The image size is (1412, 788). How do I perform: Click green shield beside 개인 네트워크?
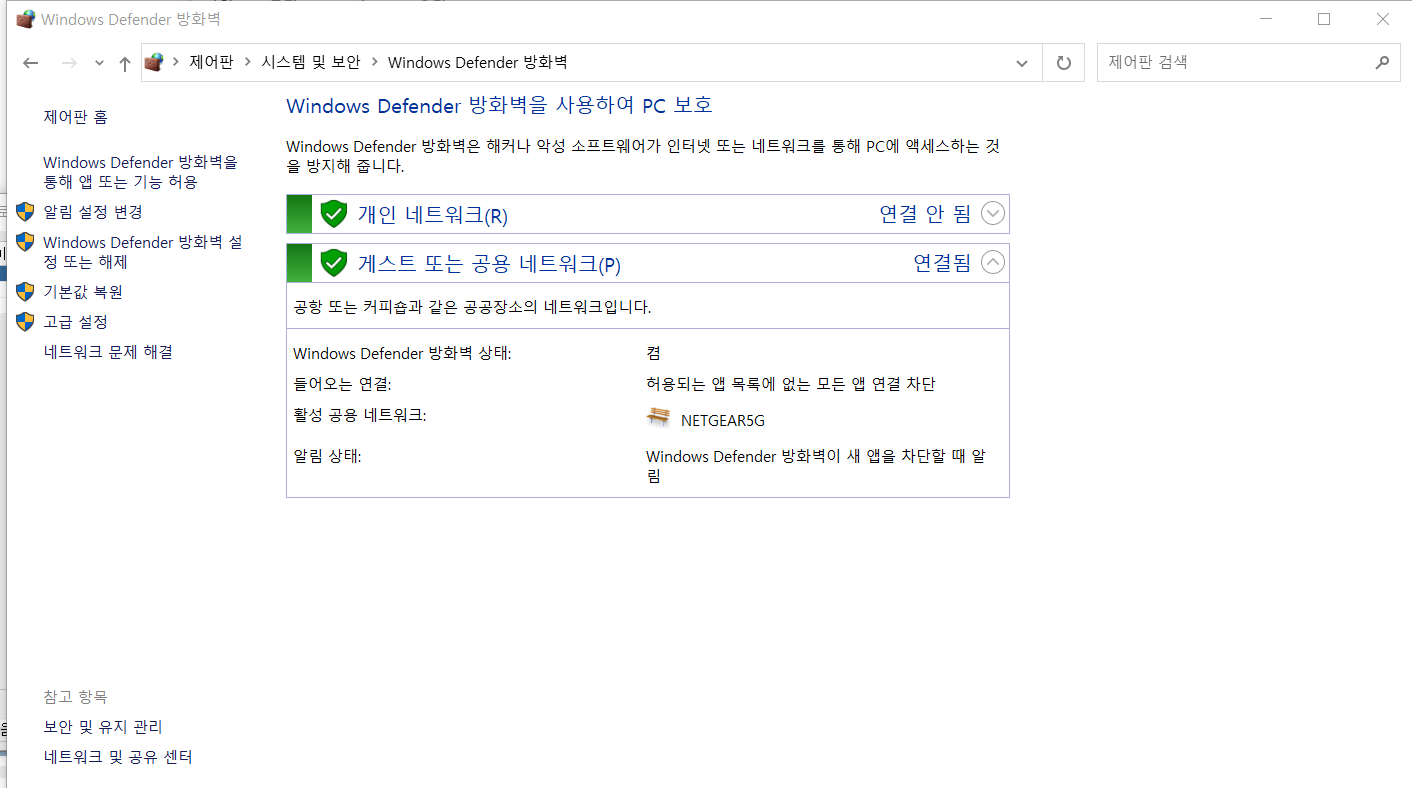pos(333,214)
